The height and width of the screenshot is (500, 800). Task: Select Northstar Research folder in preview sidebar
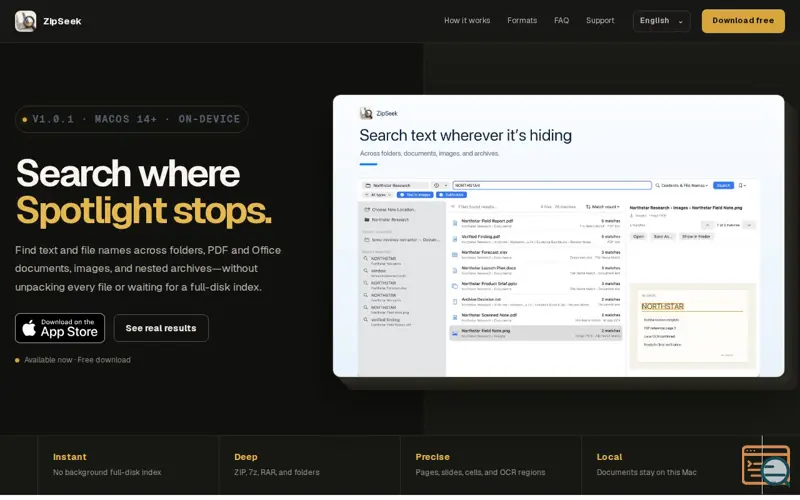(x=387, y=220)
